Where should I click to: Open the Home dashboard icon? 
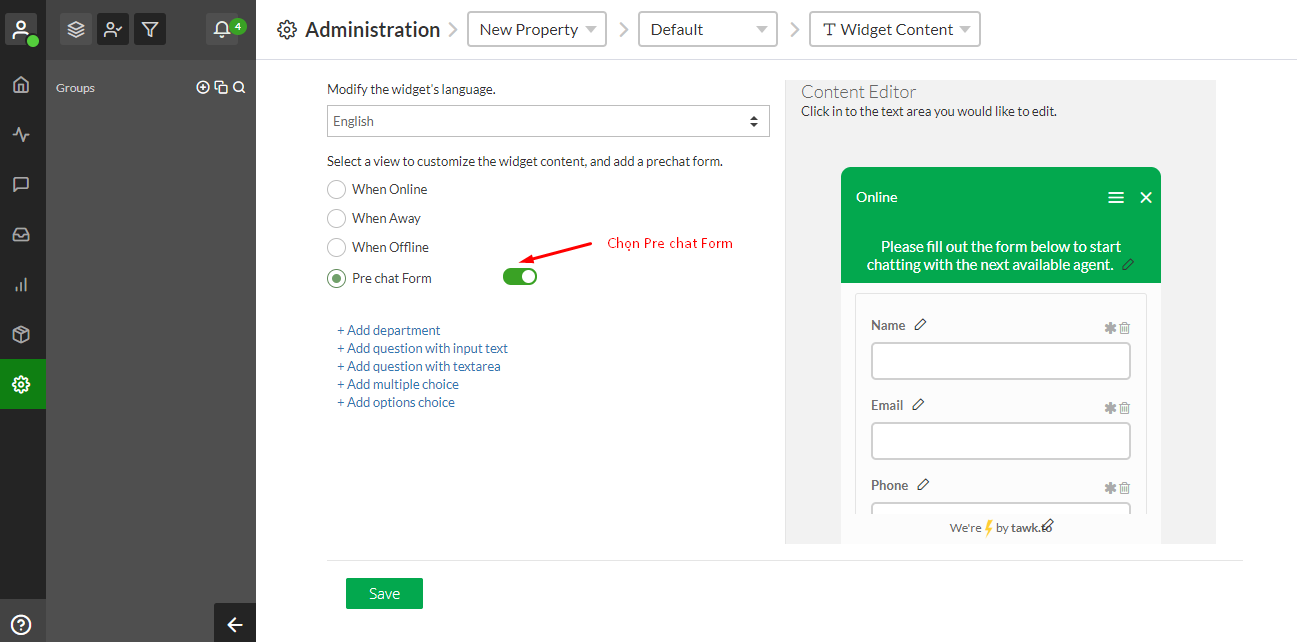point(21,85)
